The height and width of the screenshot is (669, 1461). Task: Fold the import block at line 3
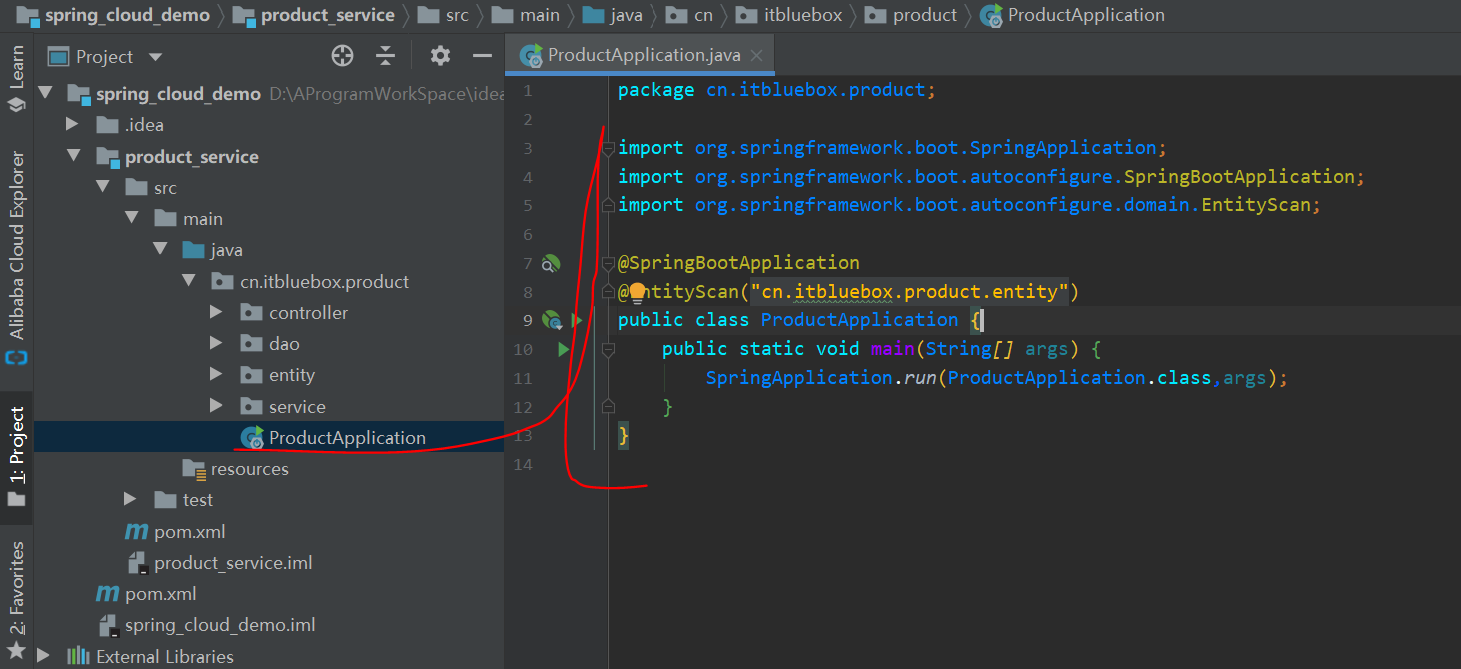point(607,148)
